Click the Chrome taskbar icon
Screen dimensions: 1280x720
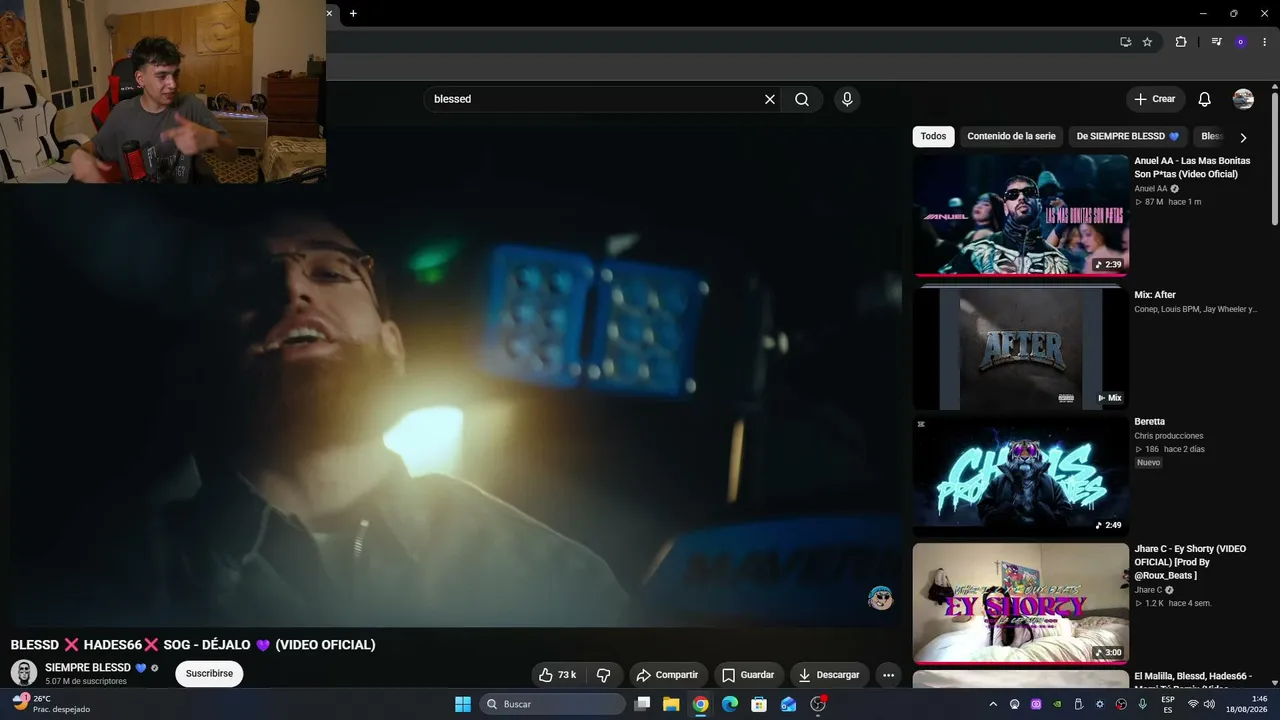coord(701,704)
